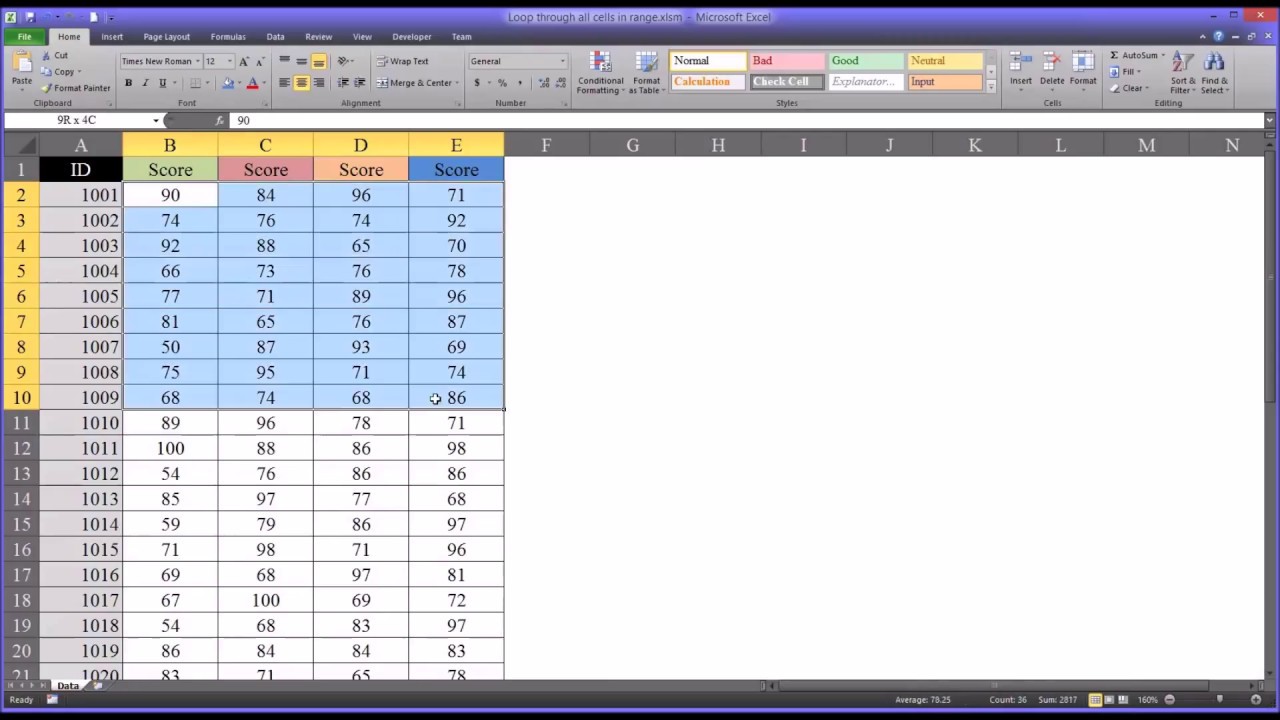The height and width of the screenshot is (720, 1280).
Task: Toggle Bottom Align vertical alignment
Action: click(318, 61)
